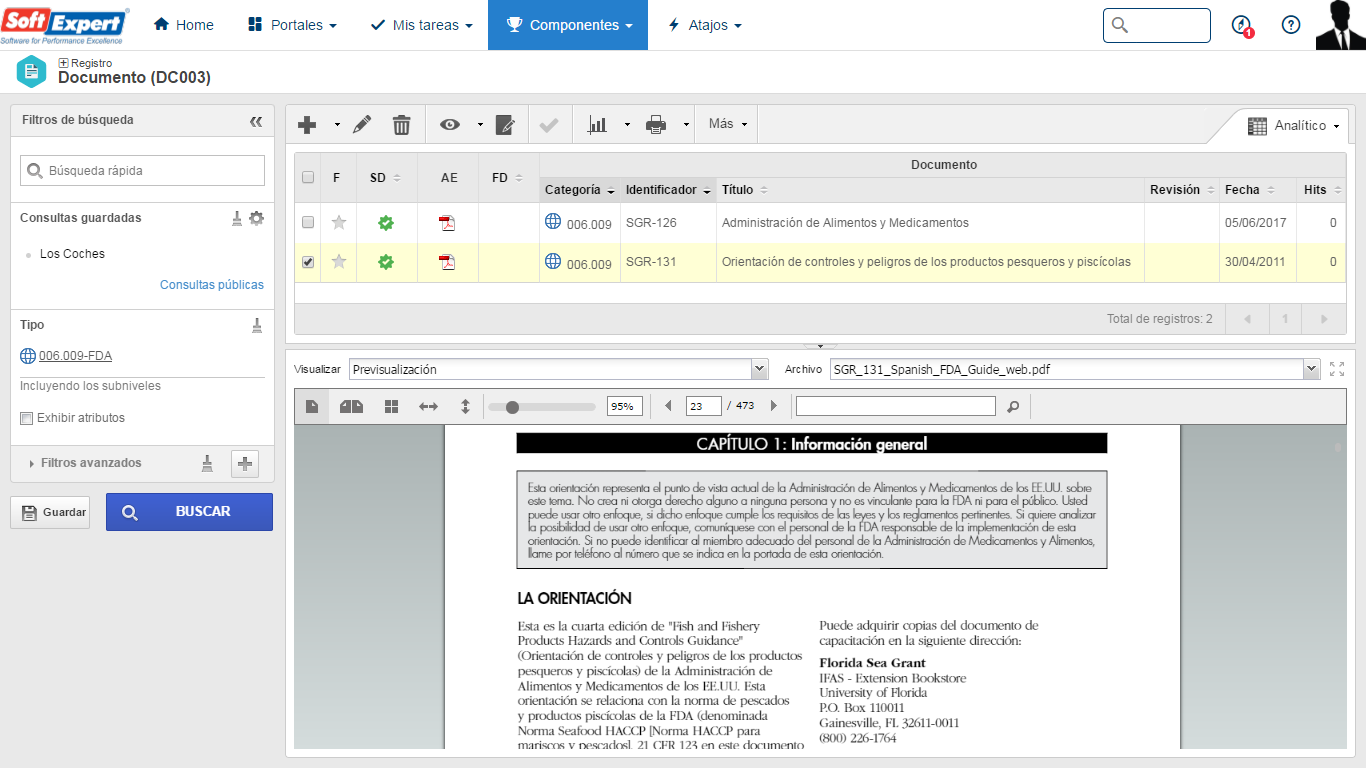This screenshot has height=768, width=1366.
Task: Click the pencil edit icon in toolbar
Action: tap(362, 125)
